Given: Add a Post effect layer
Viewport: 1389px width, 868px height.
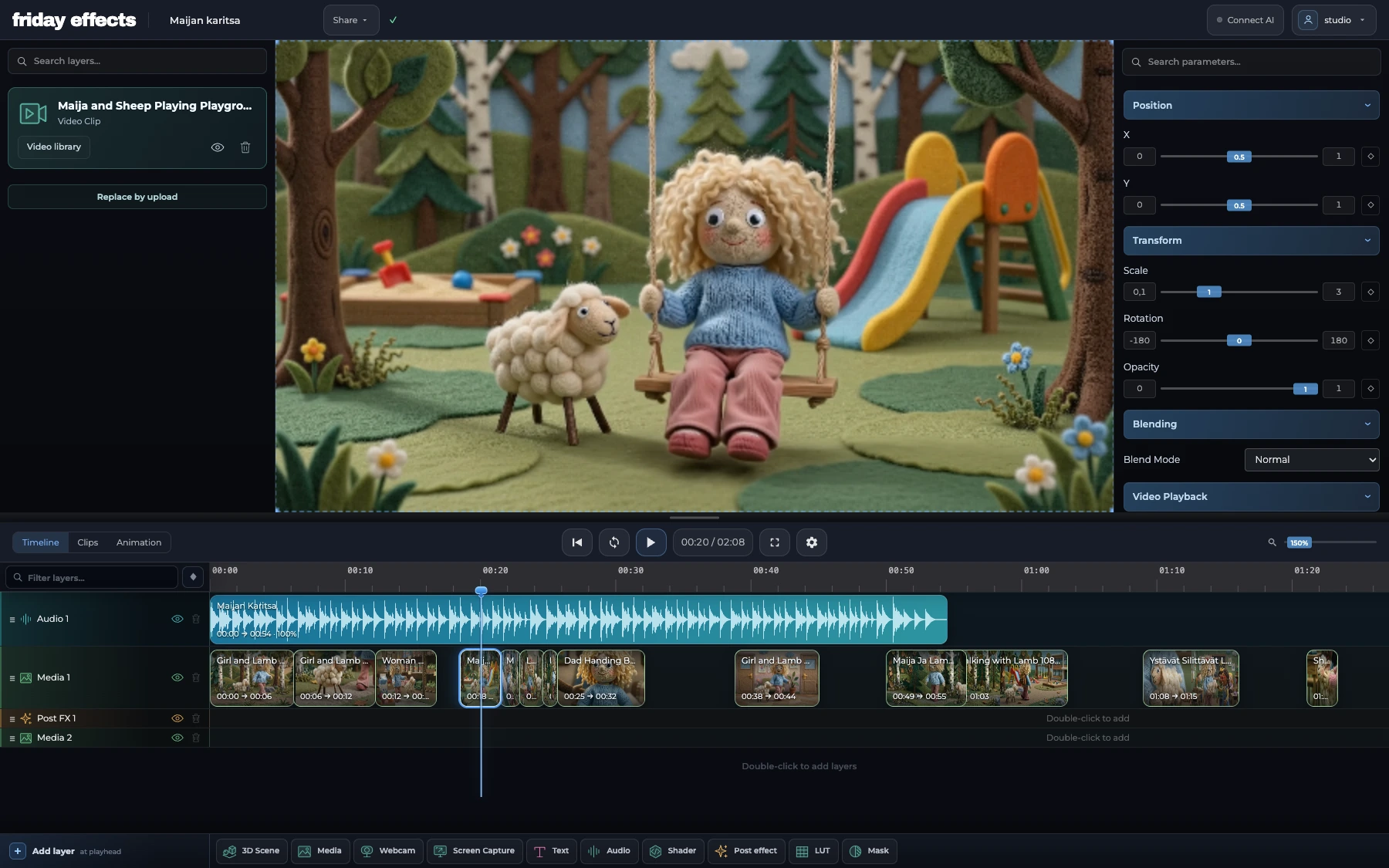Looking at the screenshot, I should [746, 851].
